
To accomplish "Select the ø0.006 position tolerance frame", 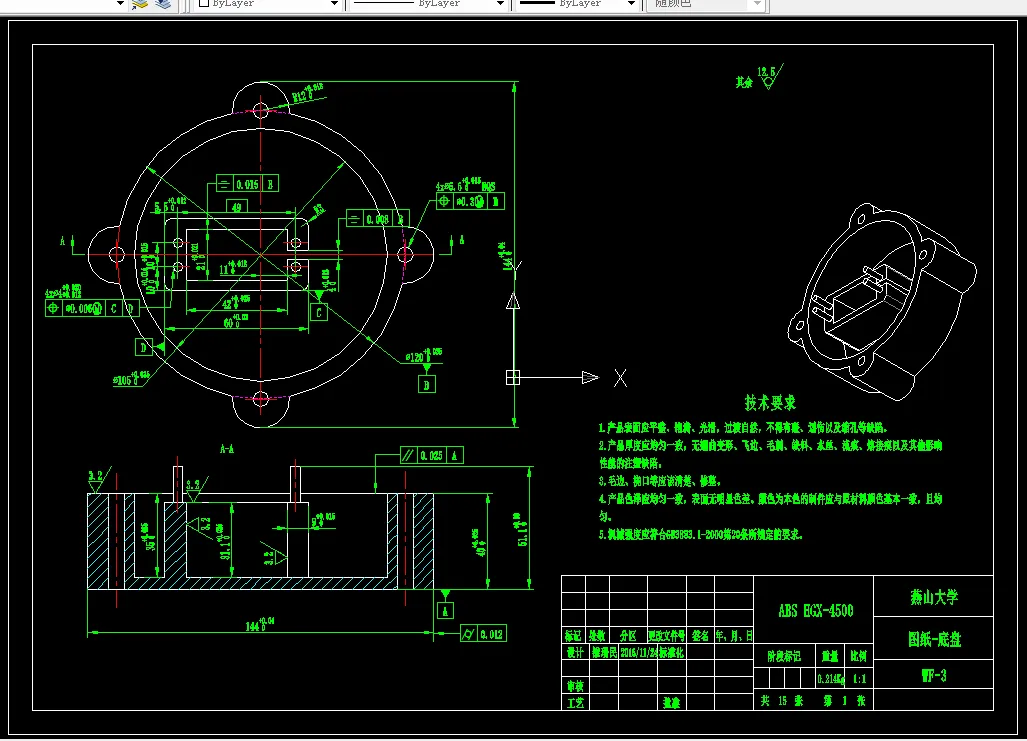I will point(92,308).
